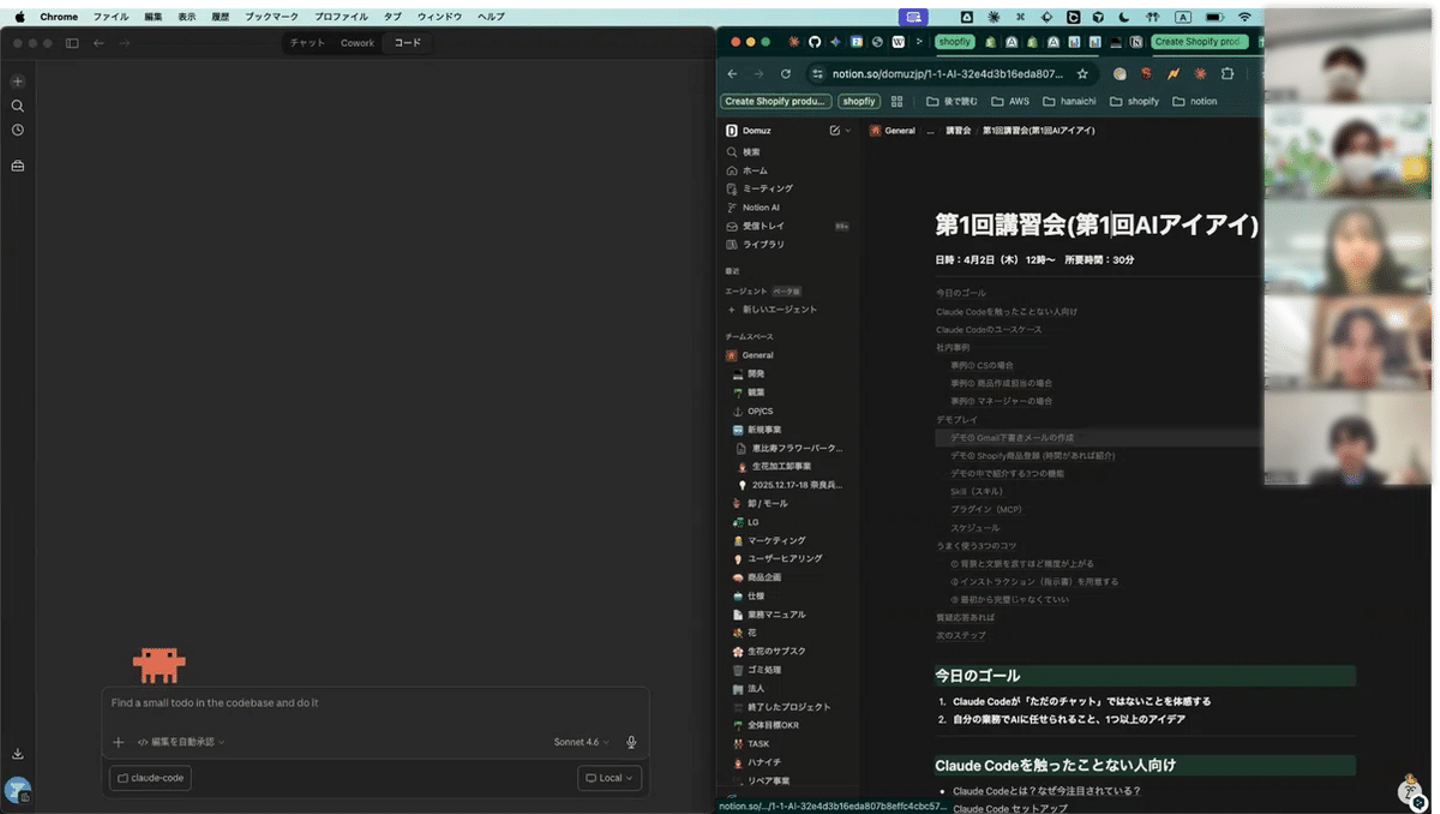Create a new Notion page with compose icon
This screenshot has height=814, width=1440.
tap(834, 131)
